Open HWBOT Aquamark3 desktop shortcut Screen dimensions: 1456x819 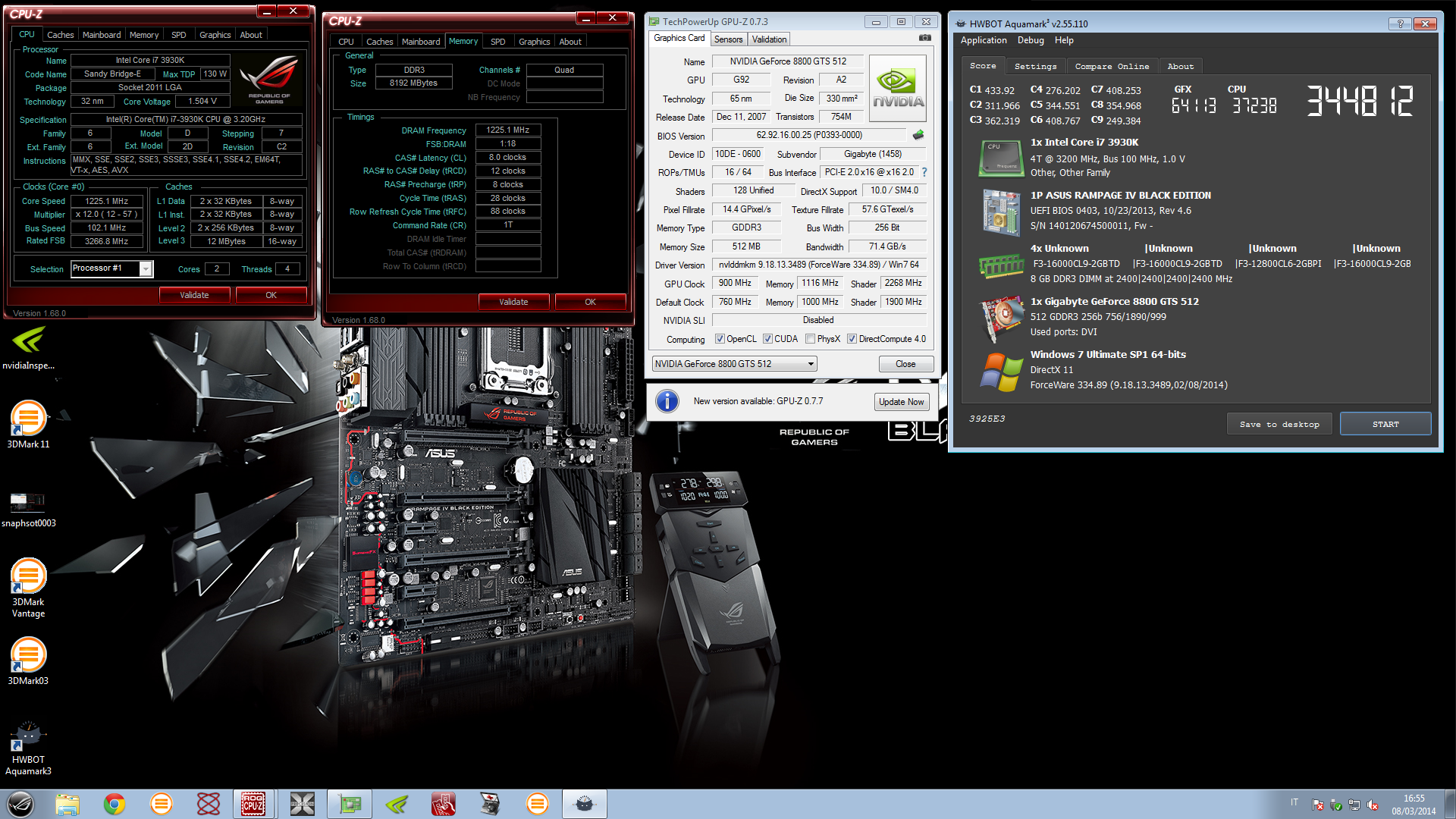click(x=28, y=748)
